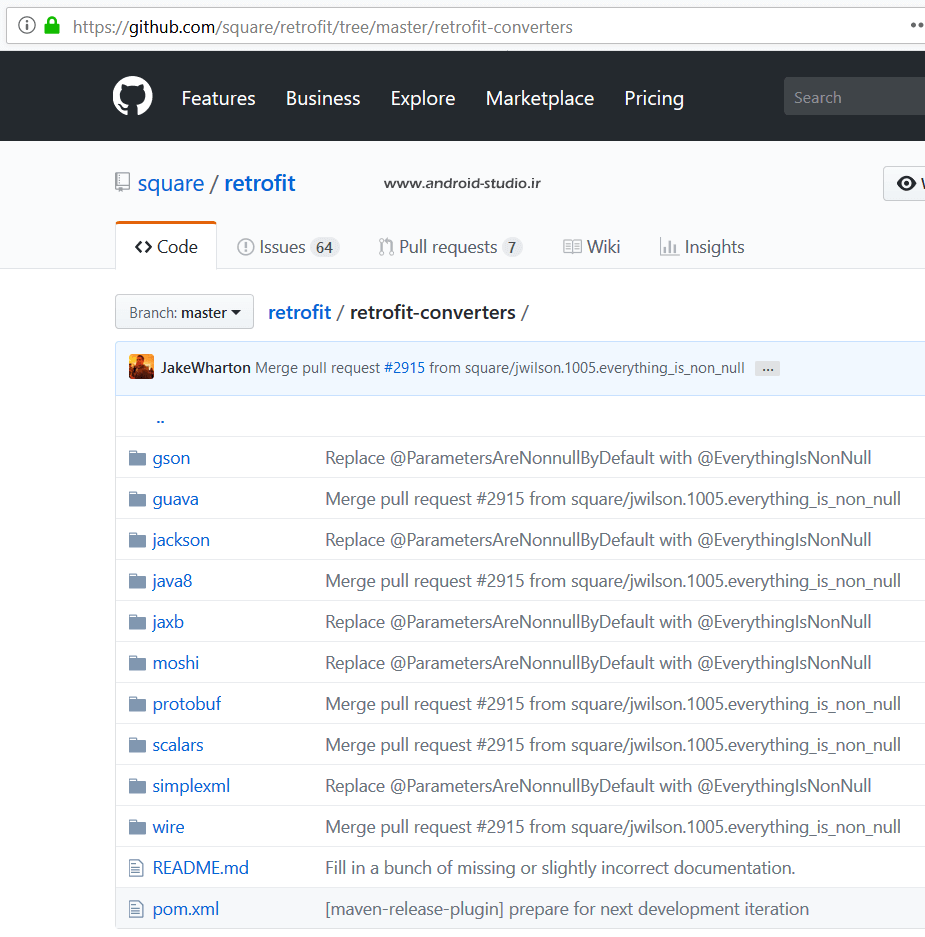Open the guava folder icon
Image resolution: width=925 pixels, height=937 pixels.
pos(137,499)
